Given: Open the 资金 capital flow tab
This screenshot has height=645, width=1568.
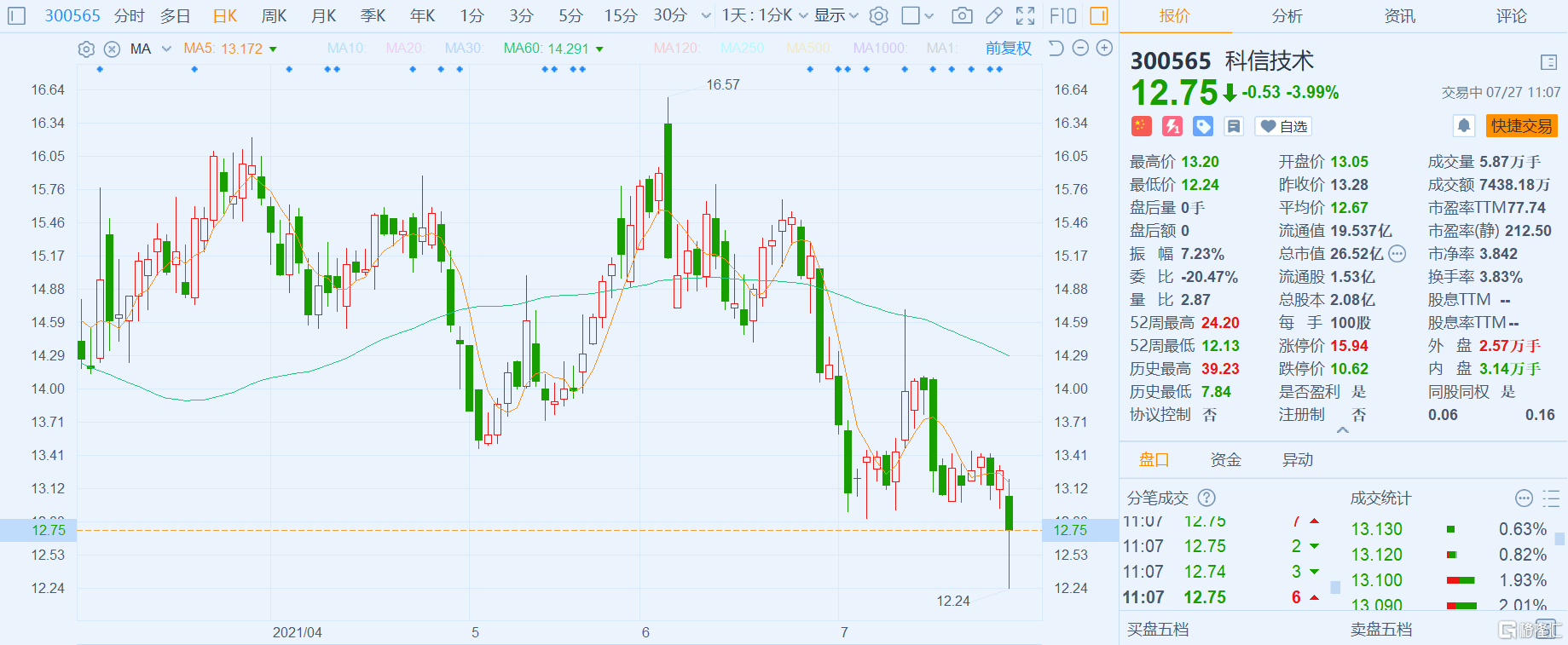Looking at the screenshot, I should coord(1226,460).
